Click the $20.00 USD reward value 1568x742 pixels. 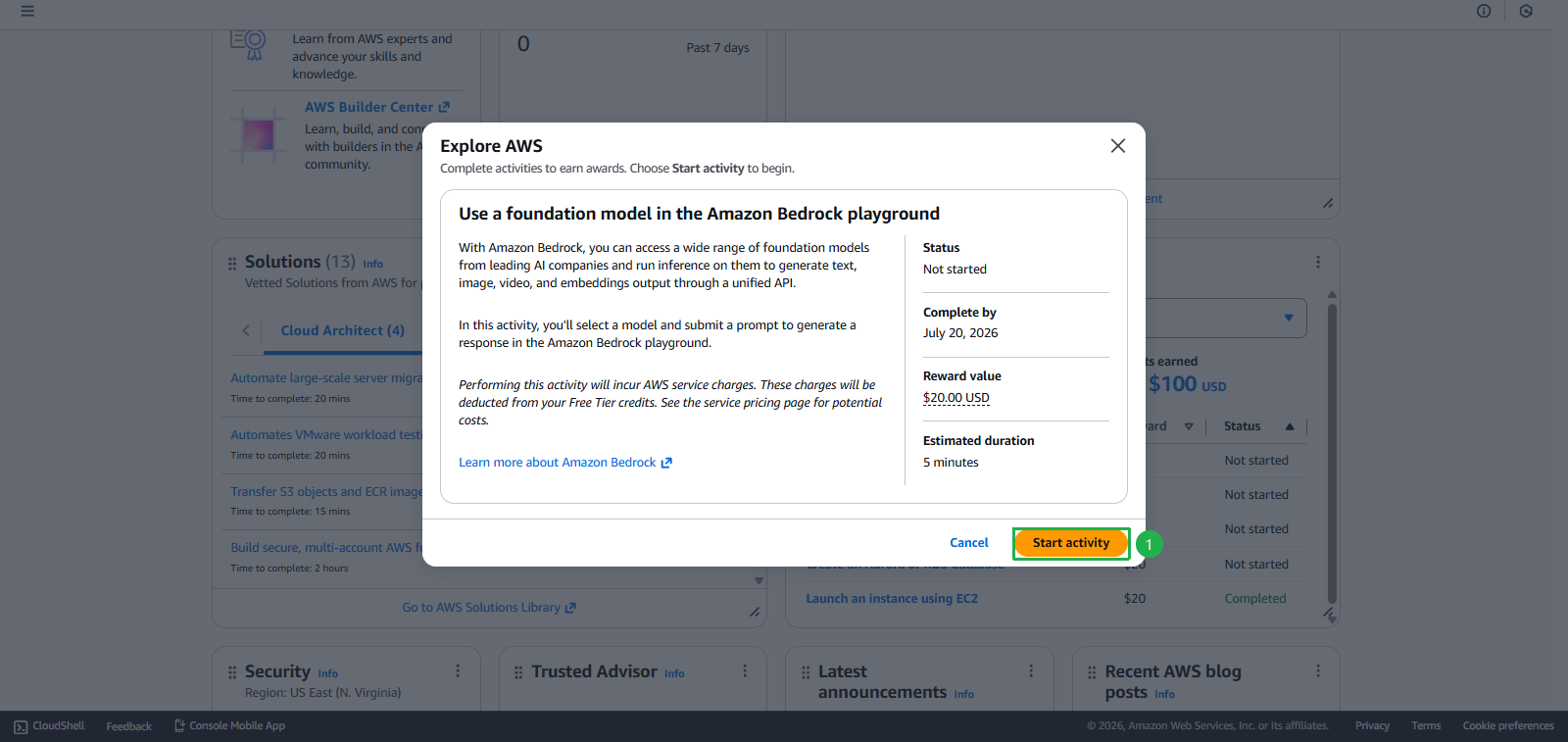955,398
